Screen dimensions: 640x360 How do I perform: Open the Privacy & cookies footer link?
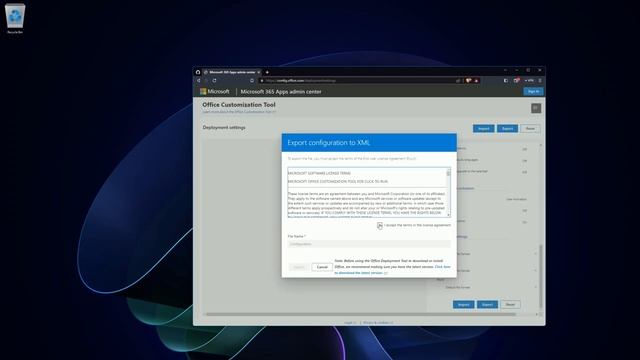[378, 322]
